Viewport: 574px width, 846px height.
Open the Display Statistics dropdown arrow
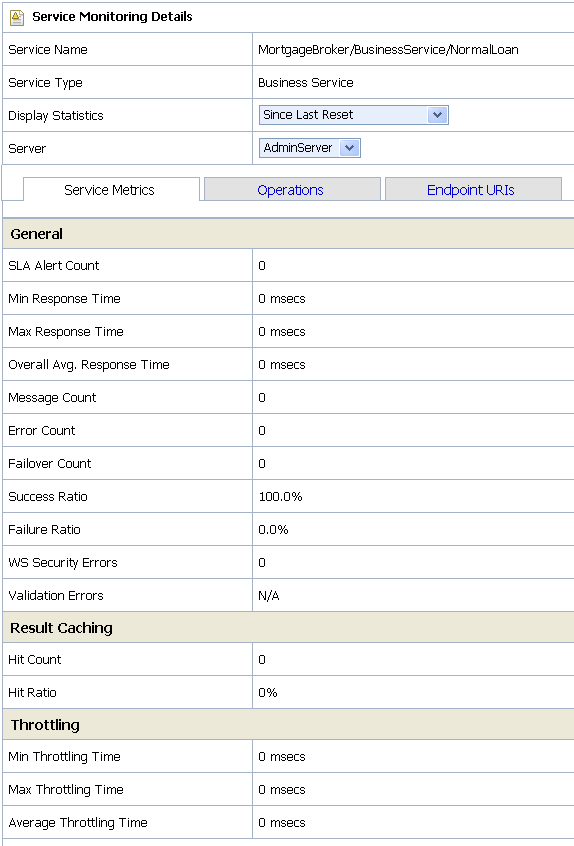pos(438,115)
